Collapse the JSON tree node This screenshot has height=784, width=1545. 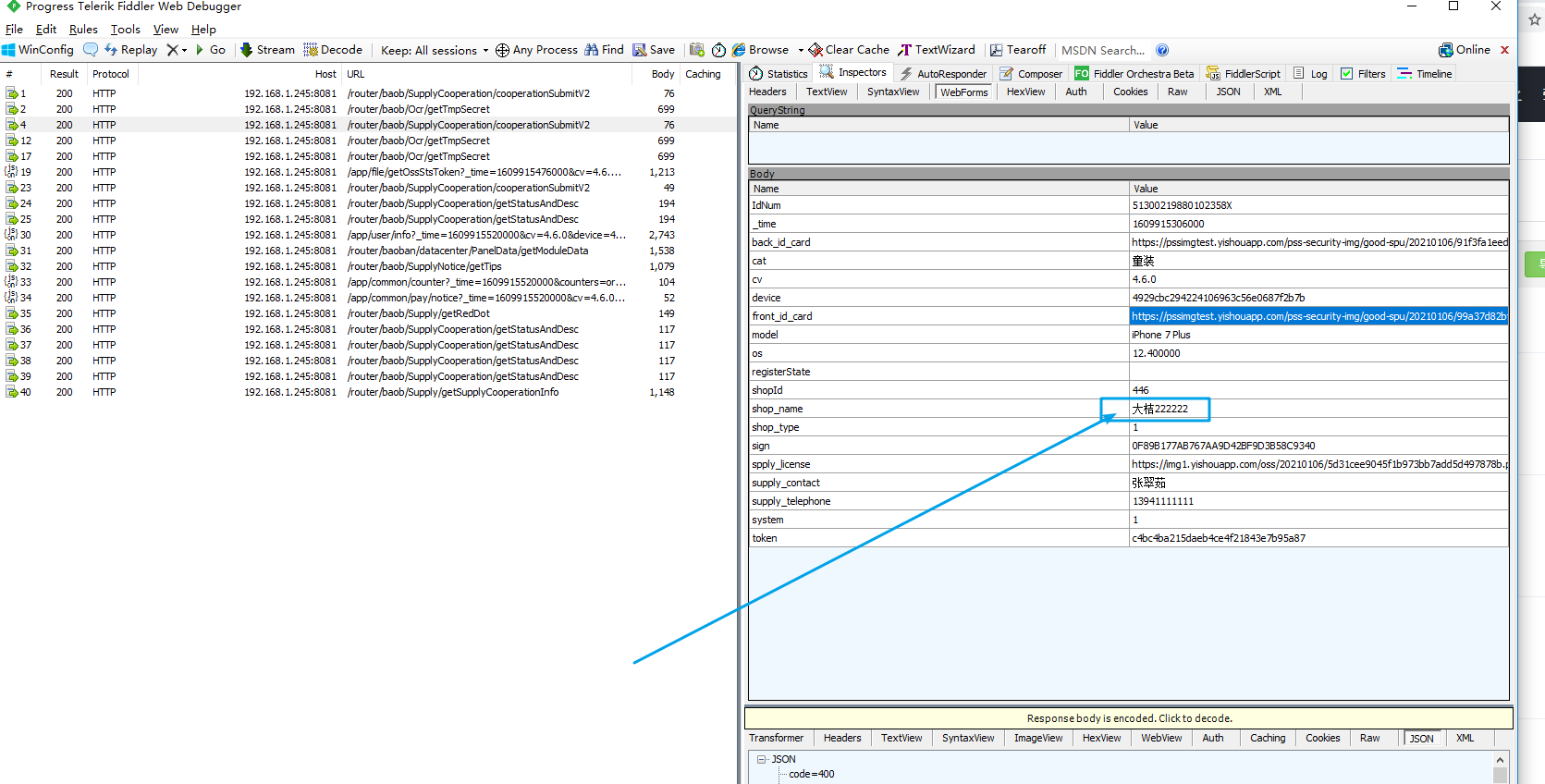pos(761,759)
